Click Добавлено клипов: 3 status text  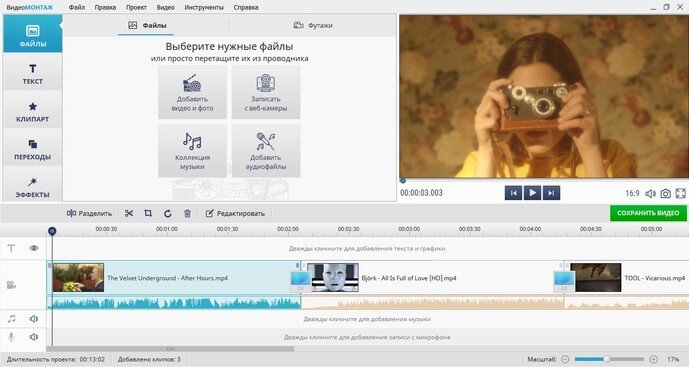click(149, 359)
